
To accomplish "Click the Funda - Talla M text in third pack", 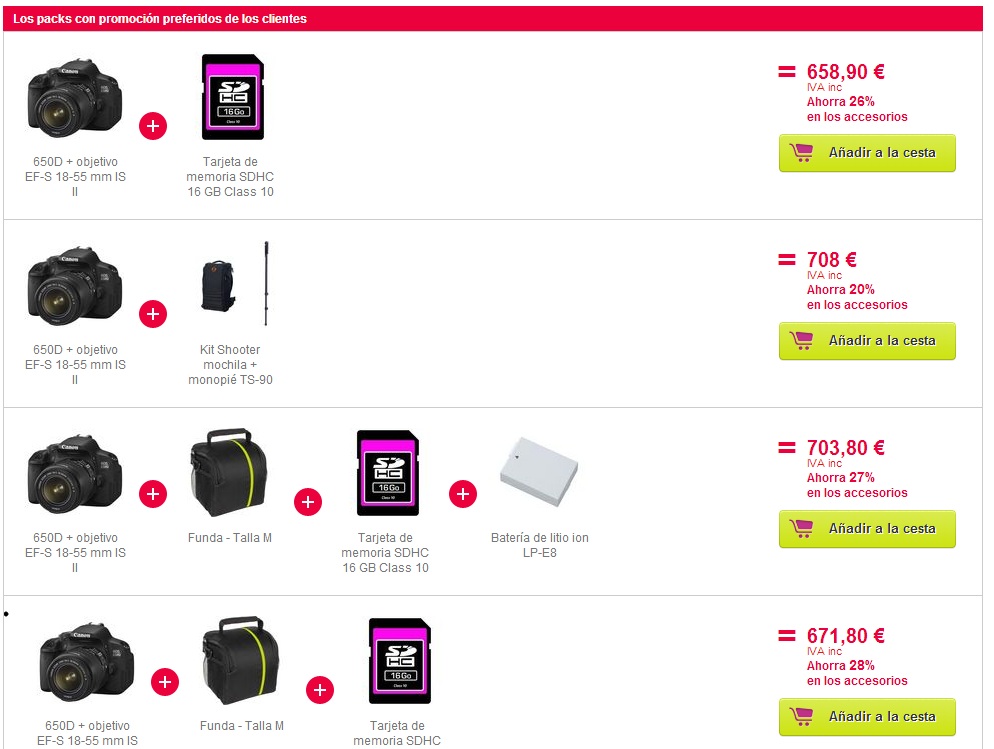I will 229,538.
